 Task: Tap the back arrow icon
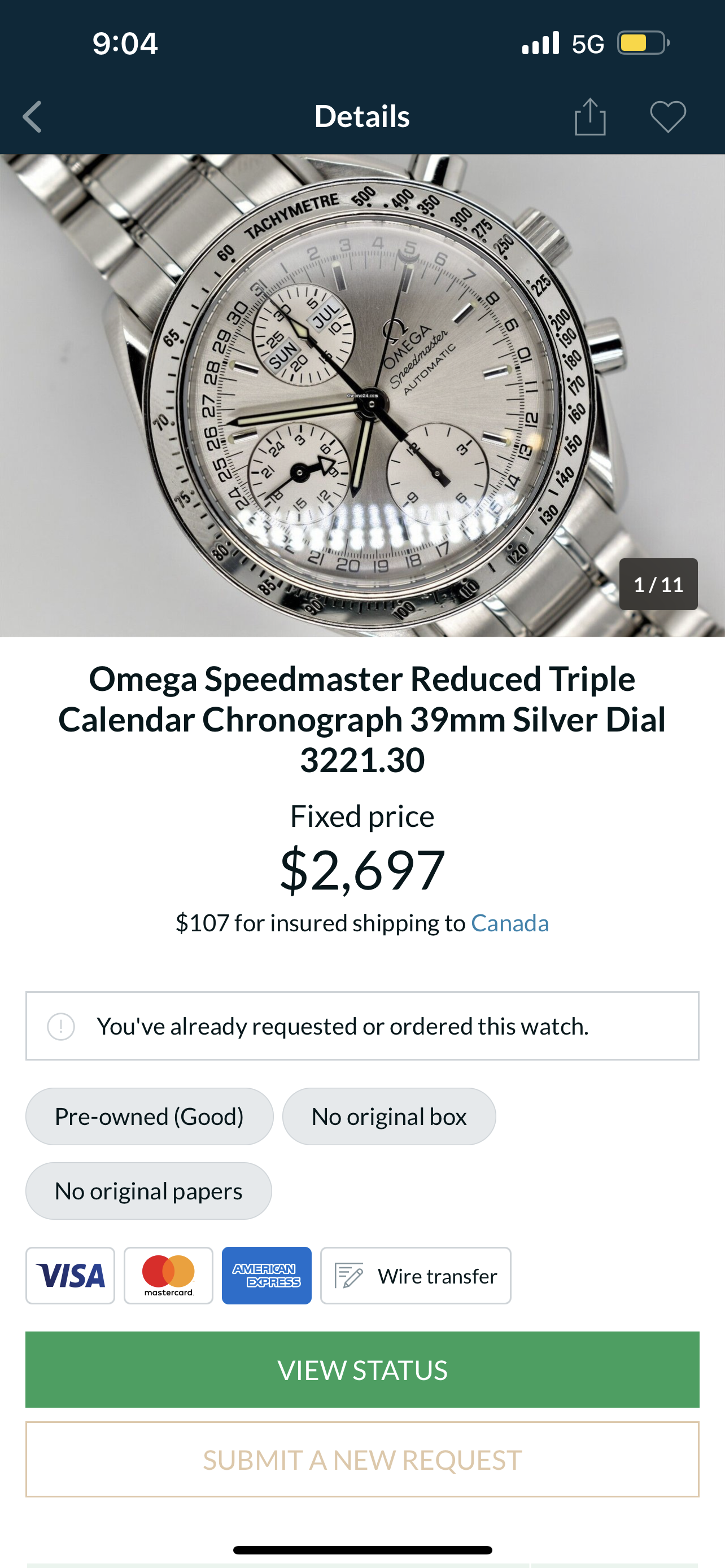coord(33,116)
